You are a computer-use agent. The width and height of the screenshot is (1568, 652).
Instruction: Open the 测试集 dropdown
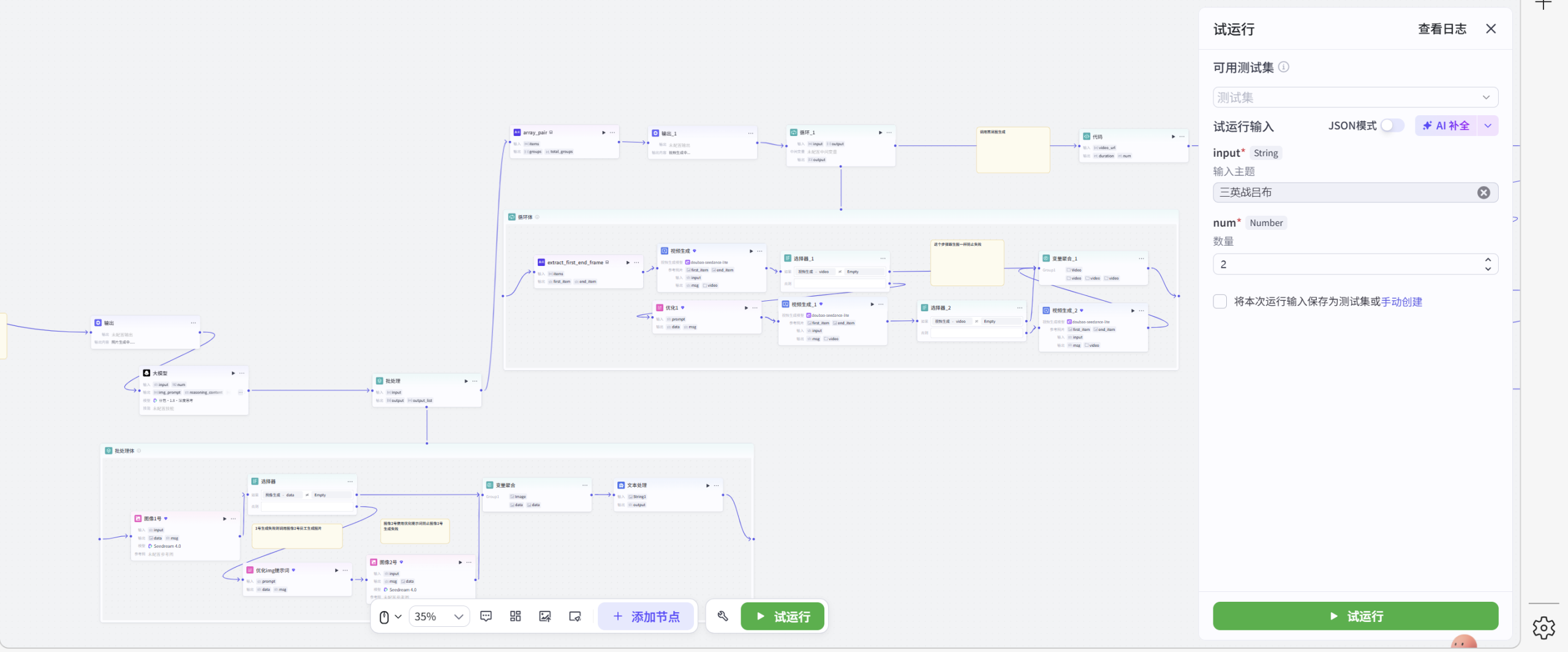(1355, 97)
